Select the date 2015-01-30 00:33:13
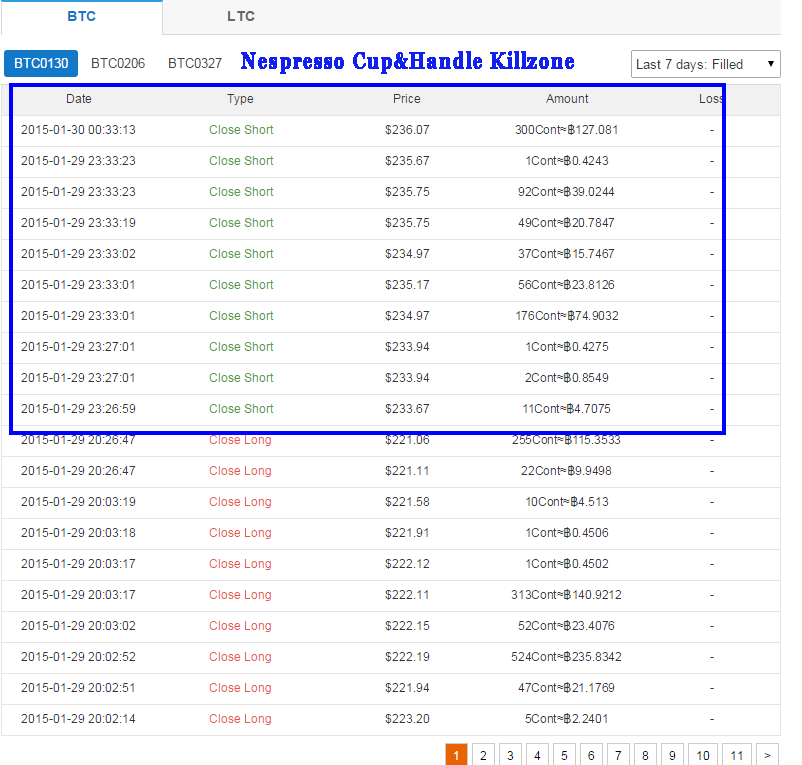Image resolution: width=802 pixels, height=765 pixels. (78, 130)
